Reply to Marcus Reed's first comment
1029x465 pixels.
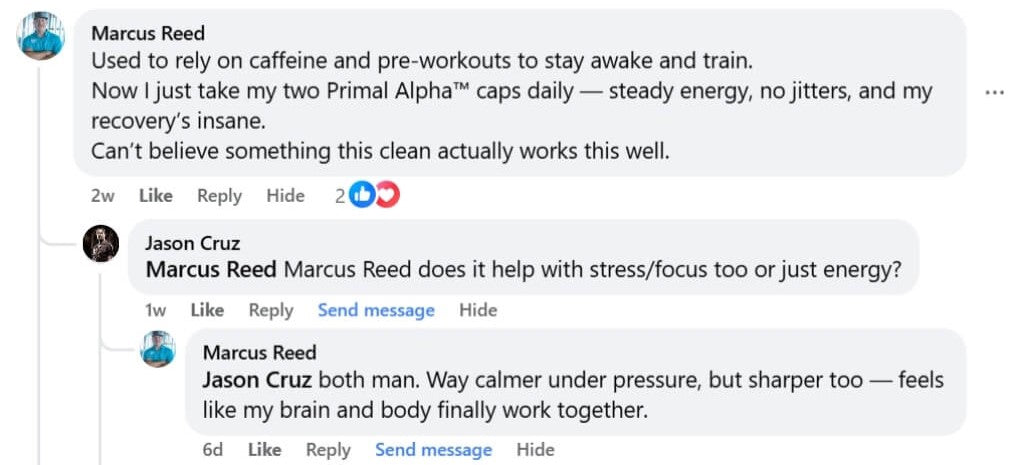[219, 196]
